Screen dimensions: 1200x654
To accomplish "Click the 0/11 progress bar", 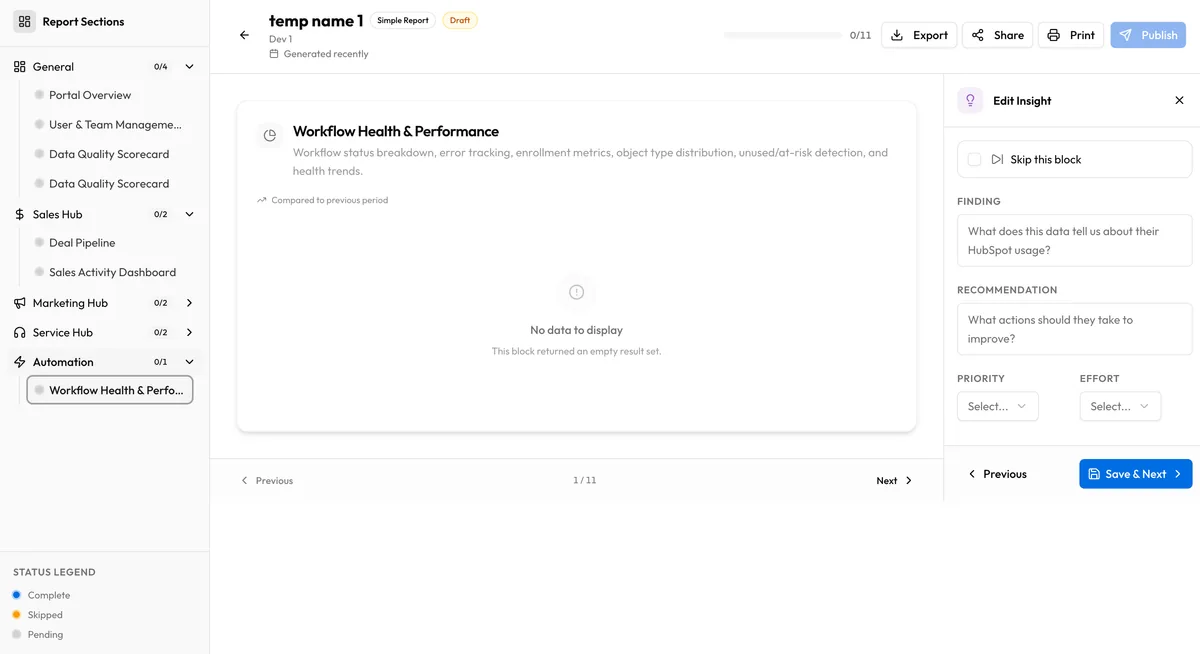I will tap(785, 34).
